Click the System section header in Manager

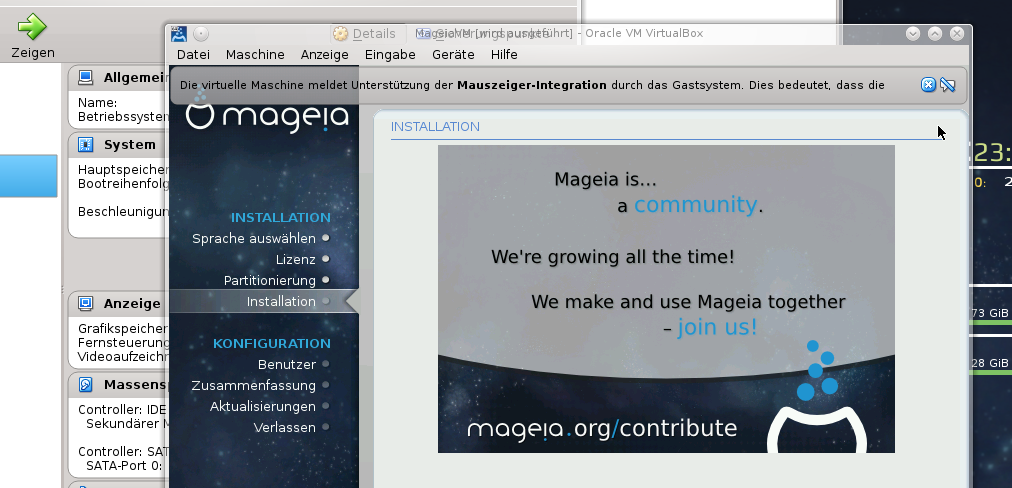pyautogui.click(x=117, y=145)
